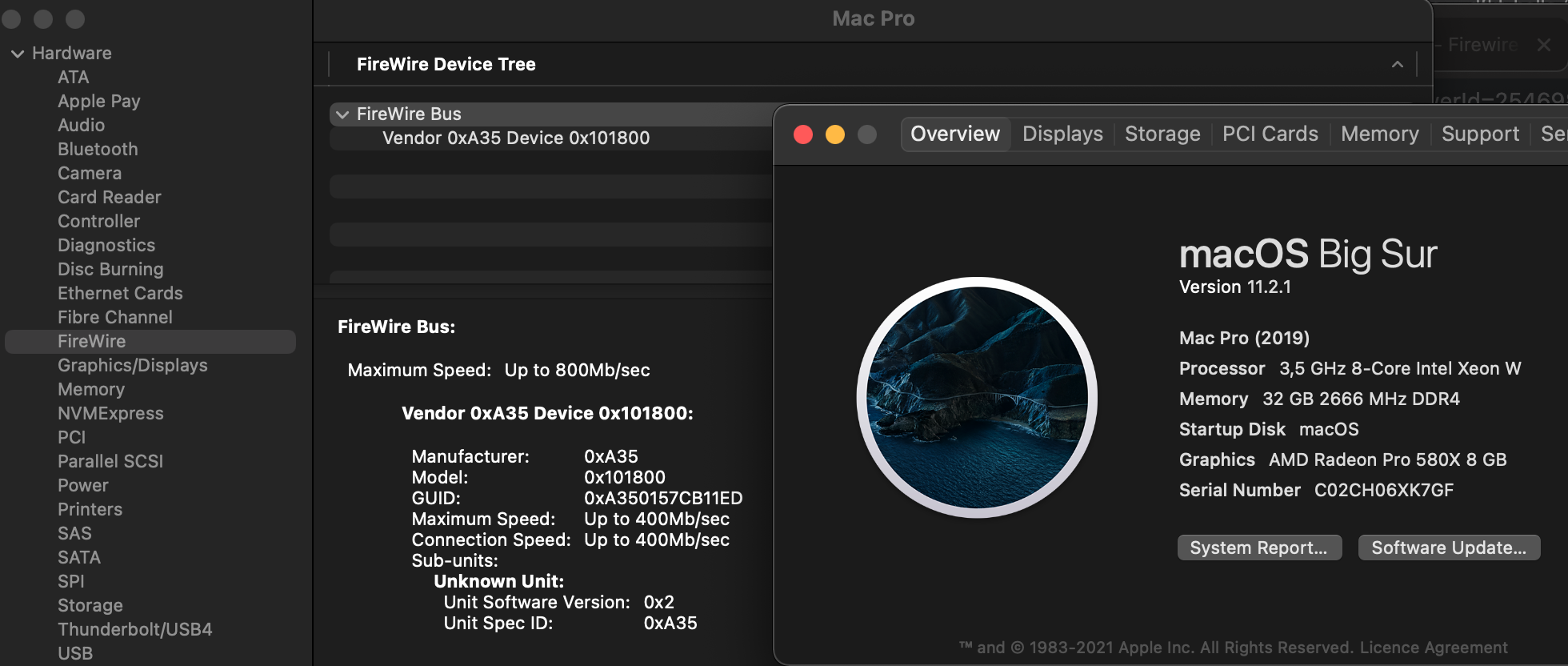Collapse the FireWire Bus tree row

pyautogui.click(x=342, y=114)
